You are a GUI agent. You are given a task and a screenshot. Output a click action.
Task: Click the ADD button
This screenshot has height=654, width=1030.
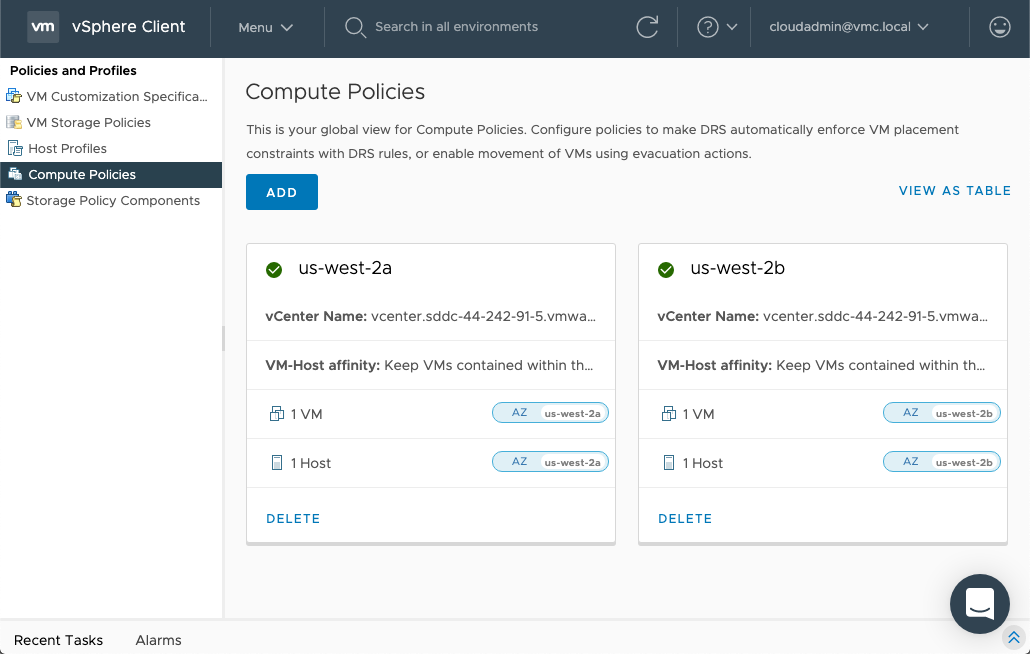pyautogui.click(x=281, y=192)
